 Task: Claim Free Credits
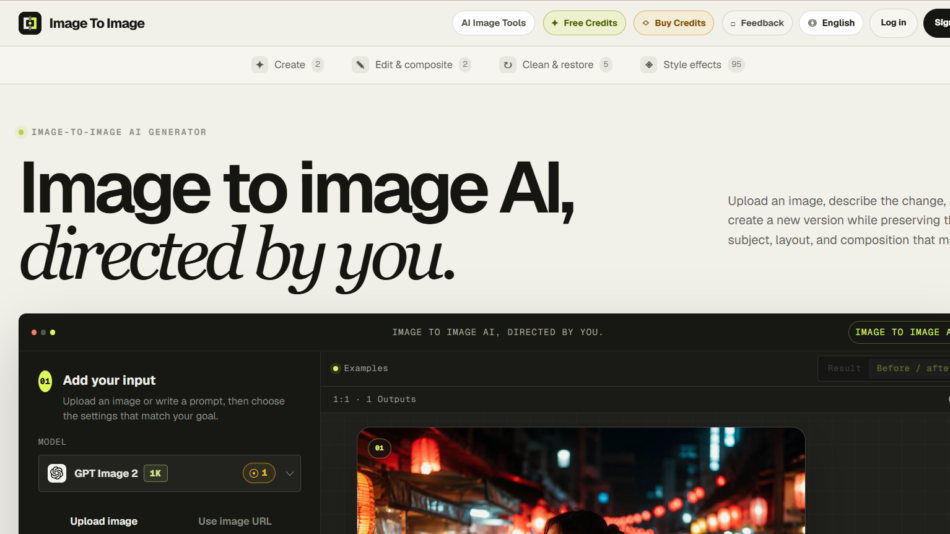(584, 23)
